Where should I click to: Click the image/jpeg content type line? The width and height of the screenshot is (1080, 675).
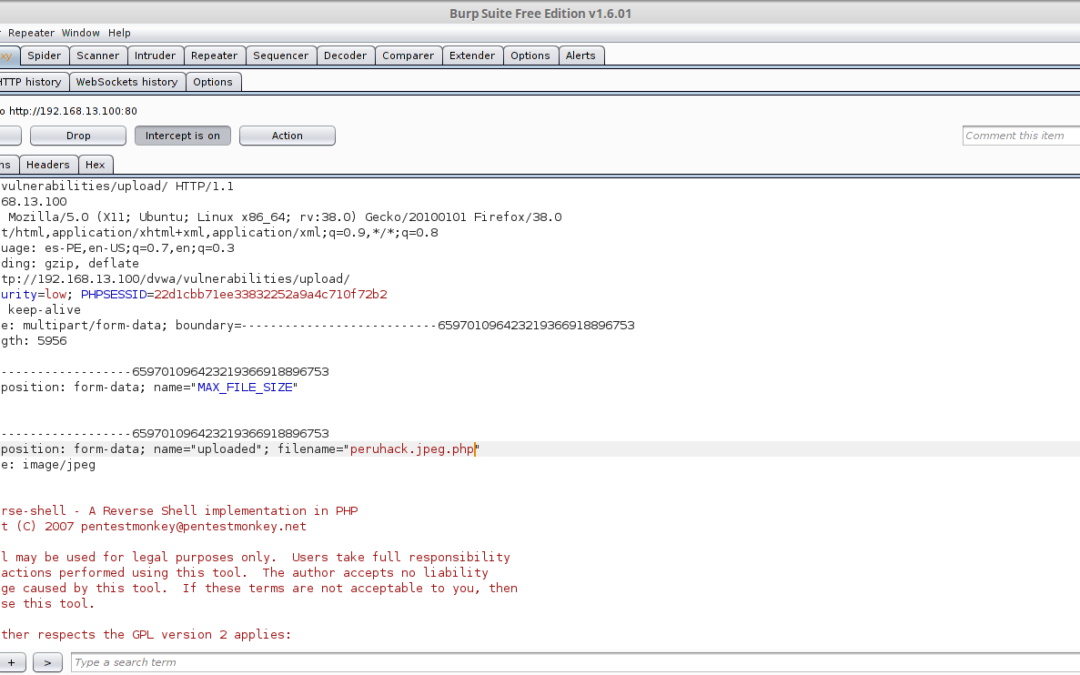pos(48,464)
